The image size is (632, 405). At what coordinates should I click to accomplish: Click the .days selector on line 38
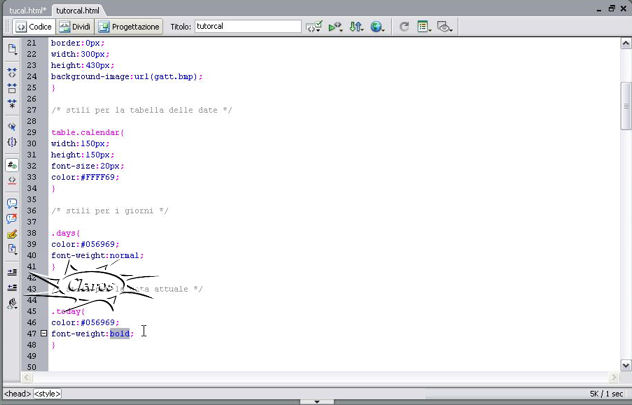point(65,233)
